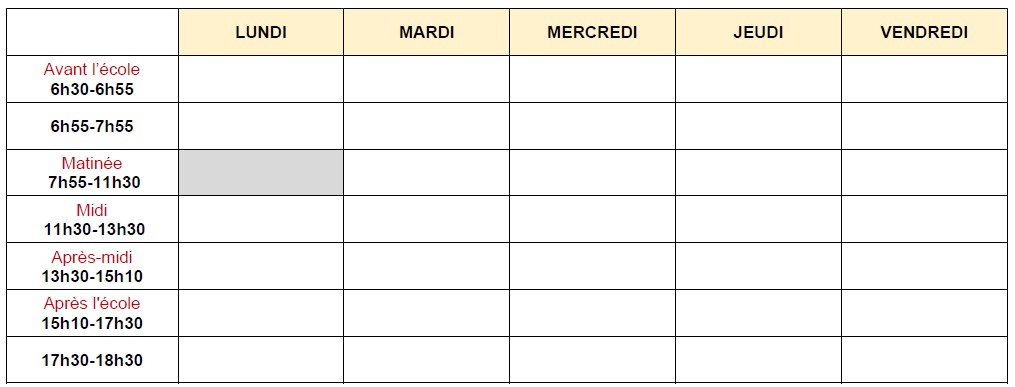Click the JEUDI column header
The image size is (1015, 387).
758,32
